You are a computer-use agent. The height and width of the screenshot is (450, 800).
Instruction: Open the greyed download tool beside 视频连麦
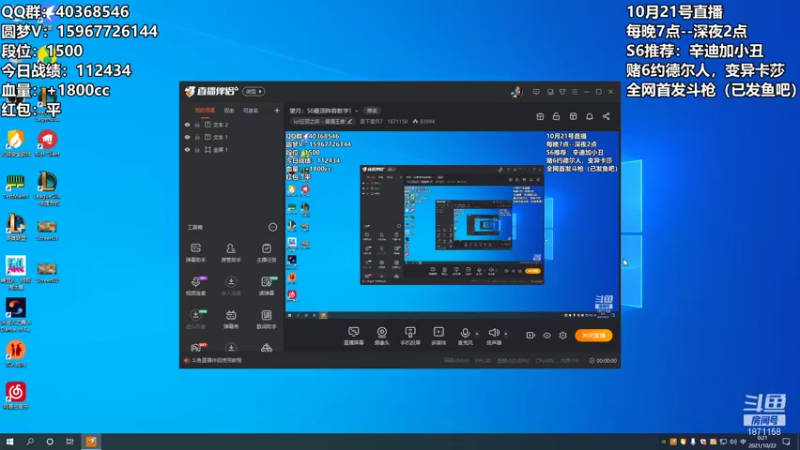(231, 286)
